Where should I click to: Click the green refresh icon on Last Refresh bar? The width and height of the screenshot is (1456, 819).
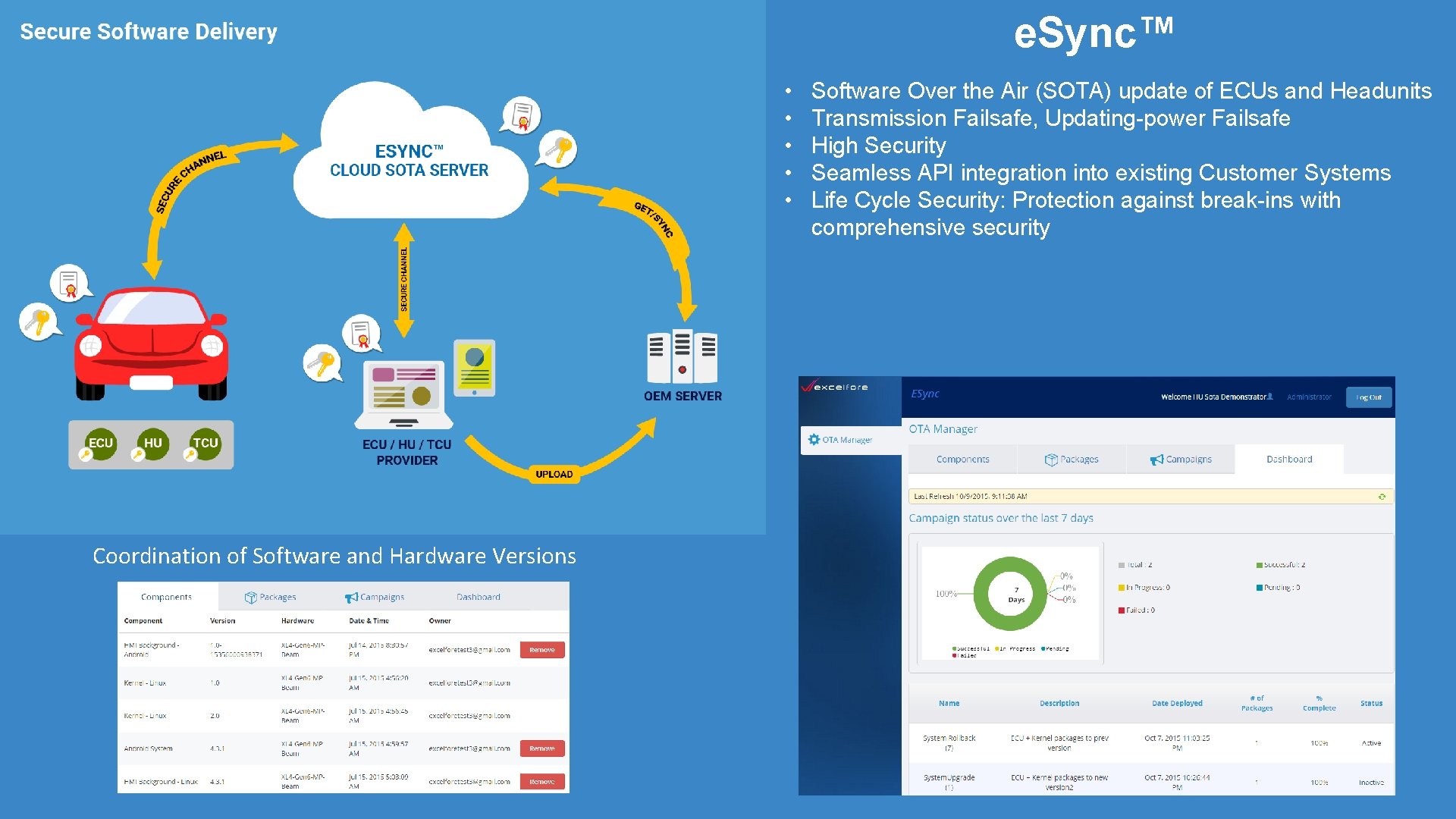[1382, 497]
